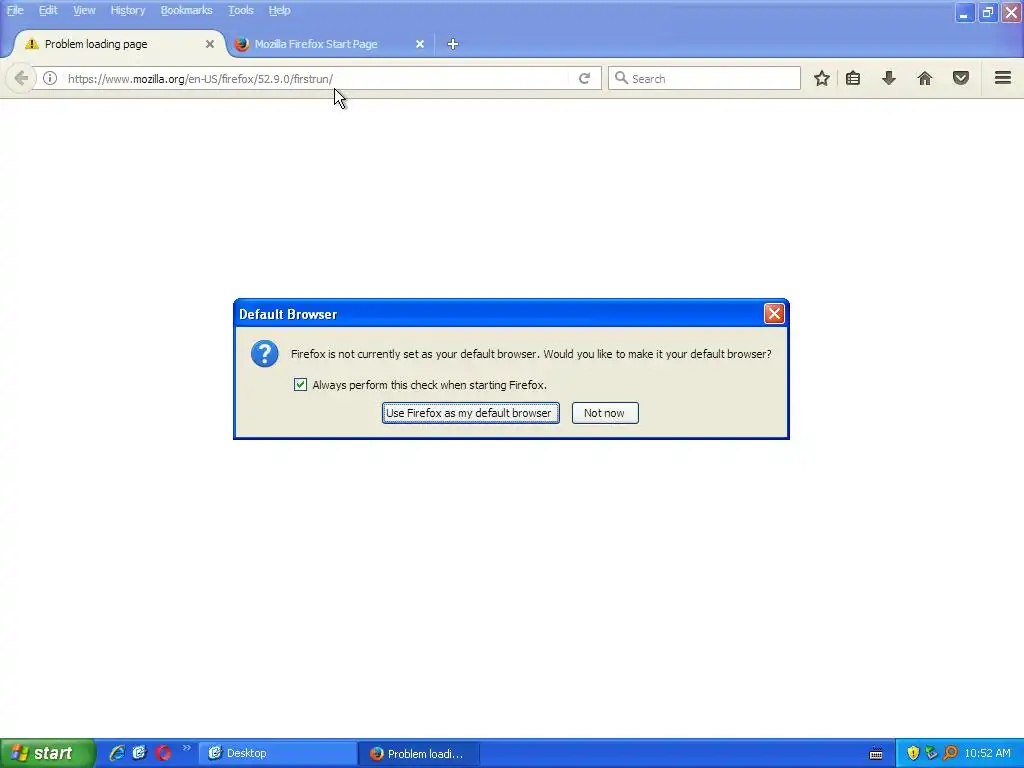This screenshot has width=1024, height=768.
Task: Minimize the Firefox window
Action: tap(964, 12)
